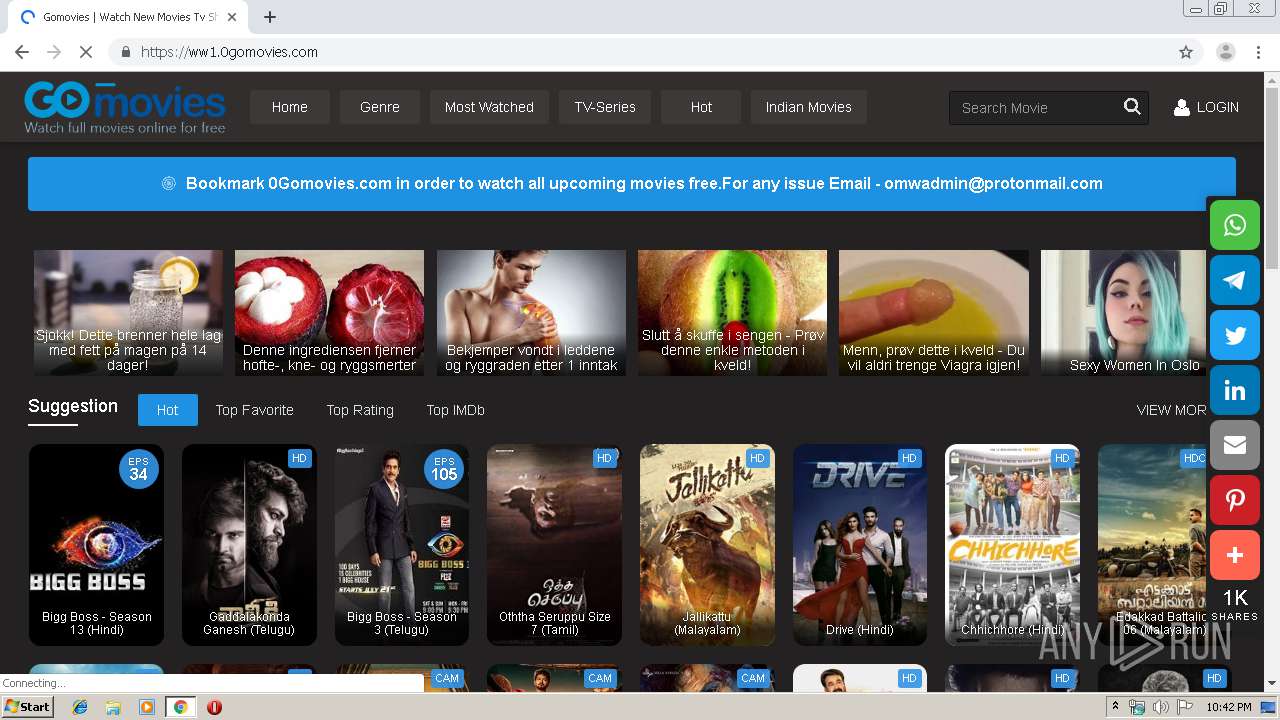Click ad about belly fat drink
Screen dimensions: 1280x720
pos(128,313)
